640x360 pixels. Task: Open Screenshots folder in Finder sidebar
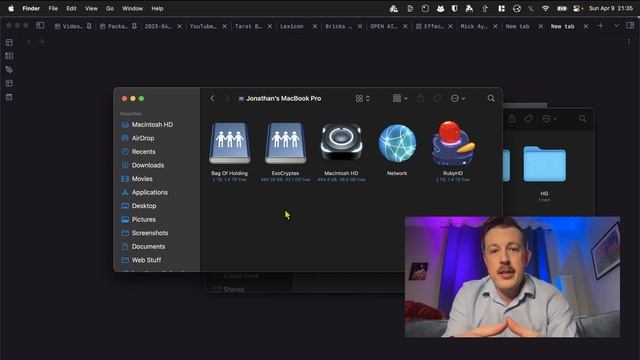point(145,233)
